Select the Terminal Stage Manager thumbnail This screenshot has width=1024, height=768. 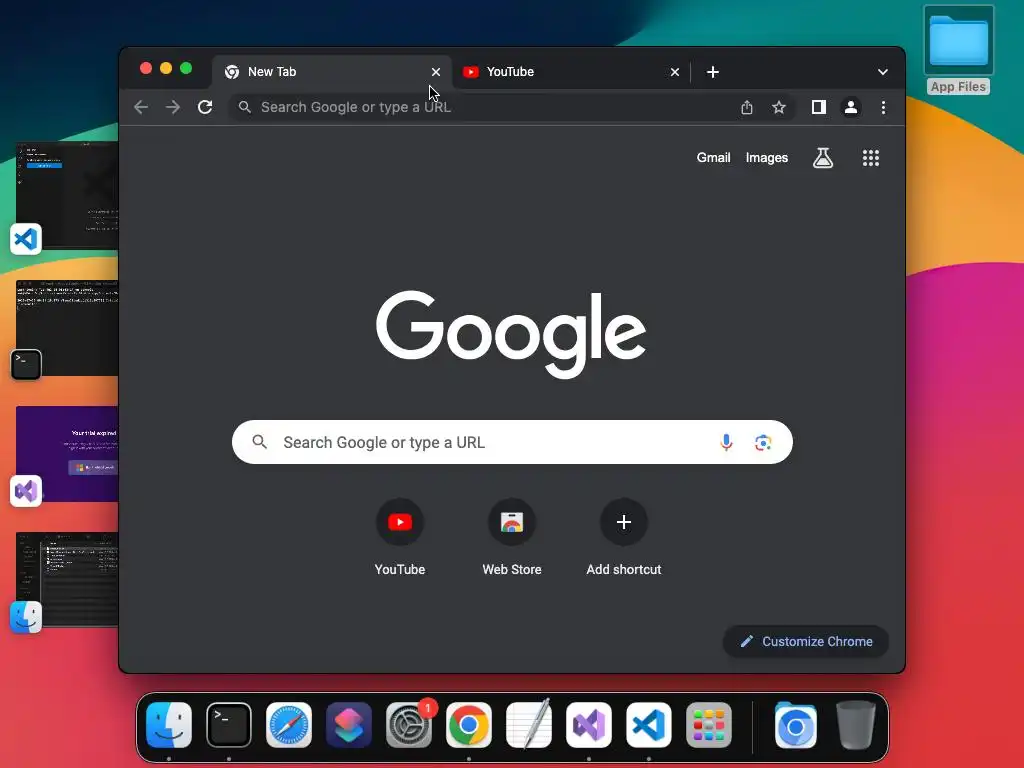67,328
